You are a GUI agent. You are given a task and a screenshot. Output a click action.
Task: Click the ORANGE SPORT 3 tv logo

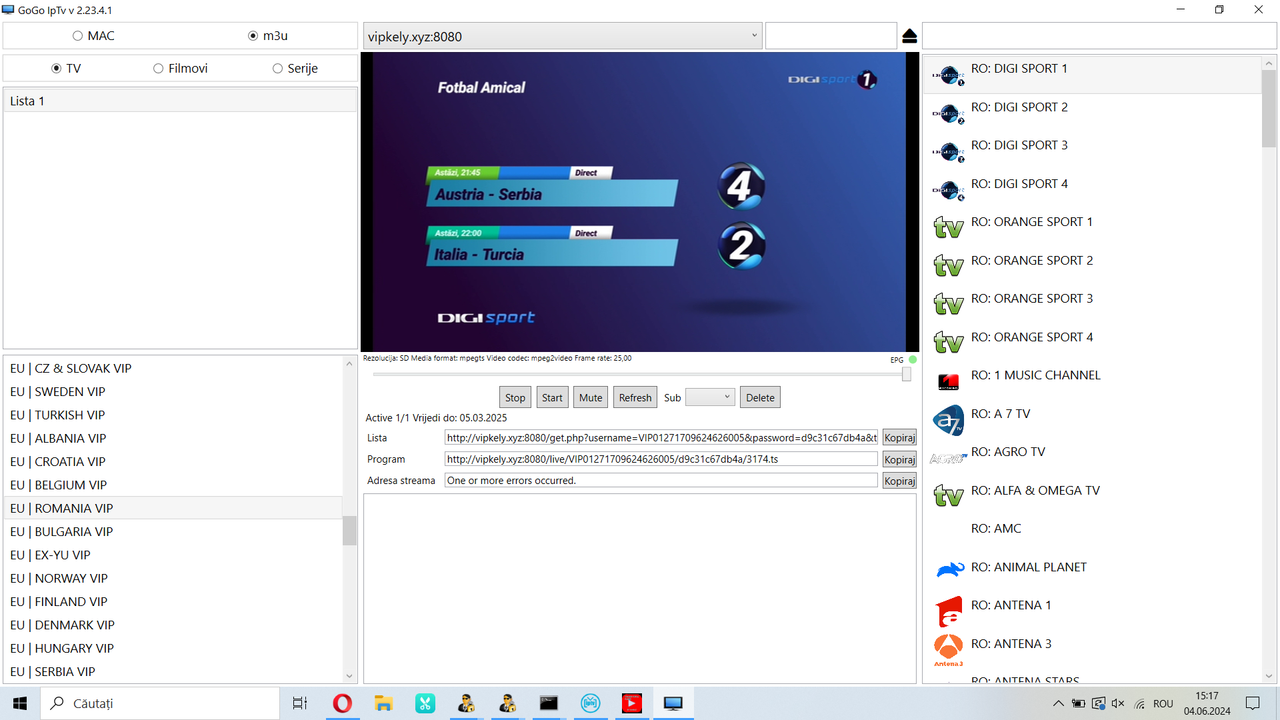948,304
